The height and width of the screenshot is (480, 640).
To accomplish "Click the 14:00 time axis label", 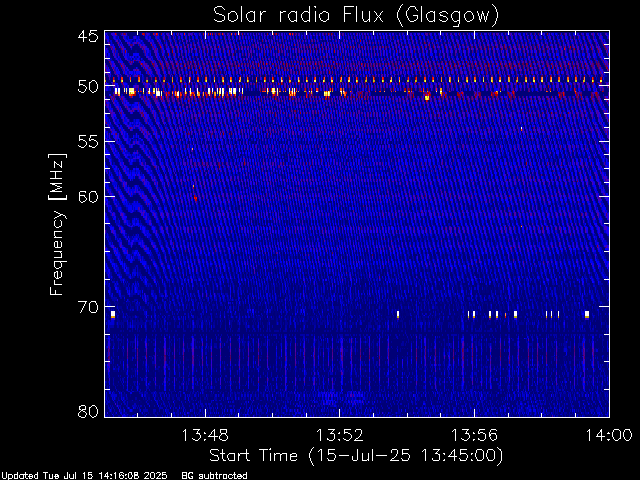I will 609,435.
